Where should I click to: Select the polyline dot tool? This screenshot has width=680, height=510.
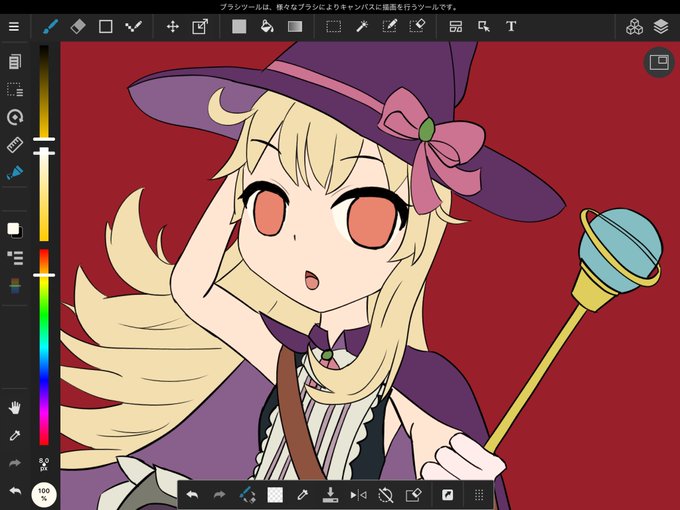click(x=133, y=26)
